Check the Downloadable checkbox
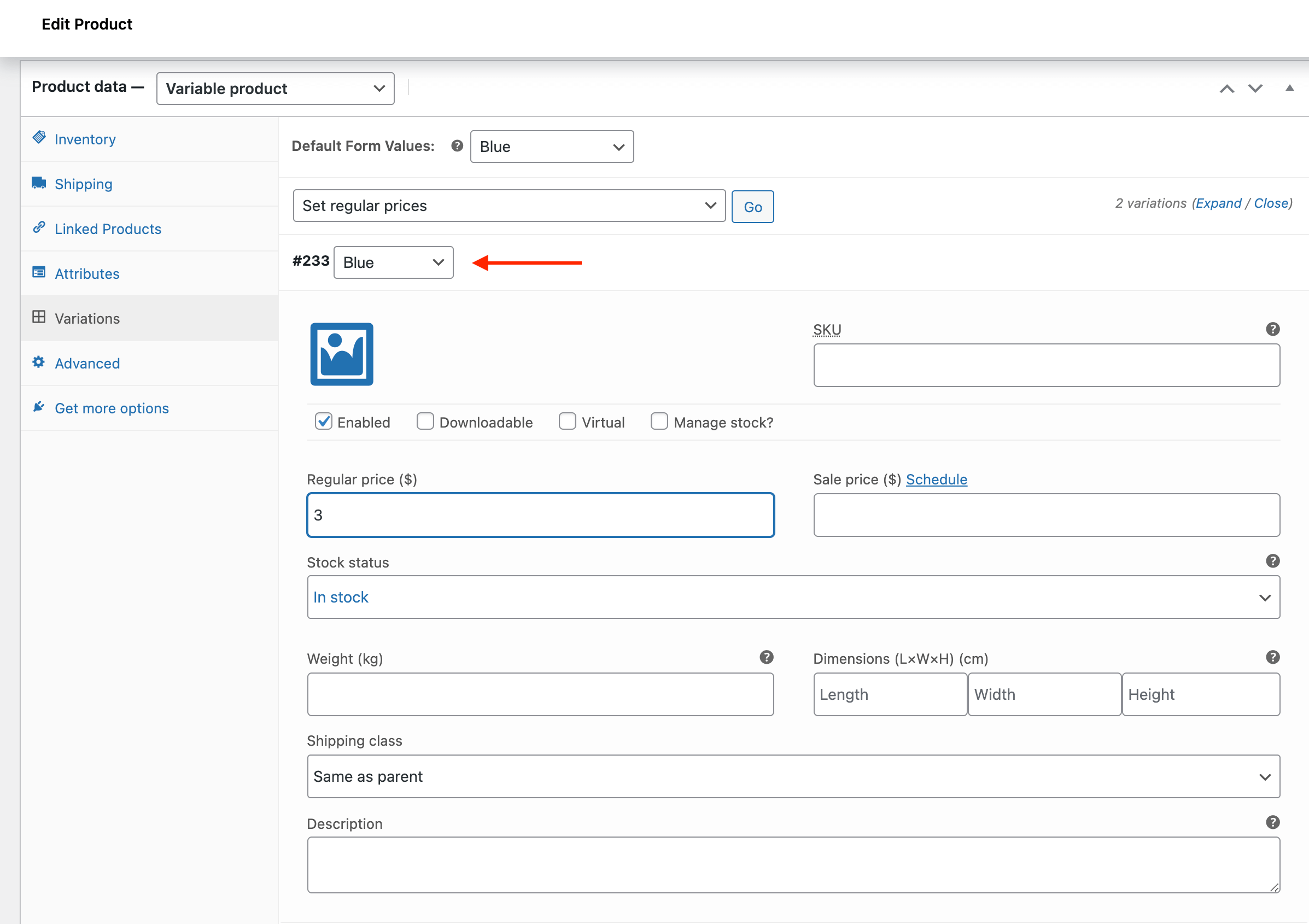 (425, 421)
